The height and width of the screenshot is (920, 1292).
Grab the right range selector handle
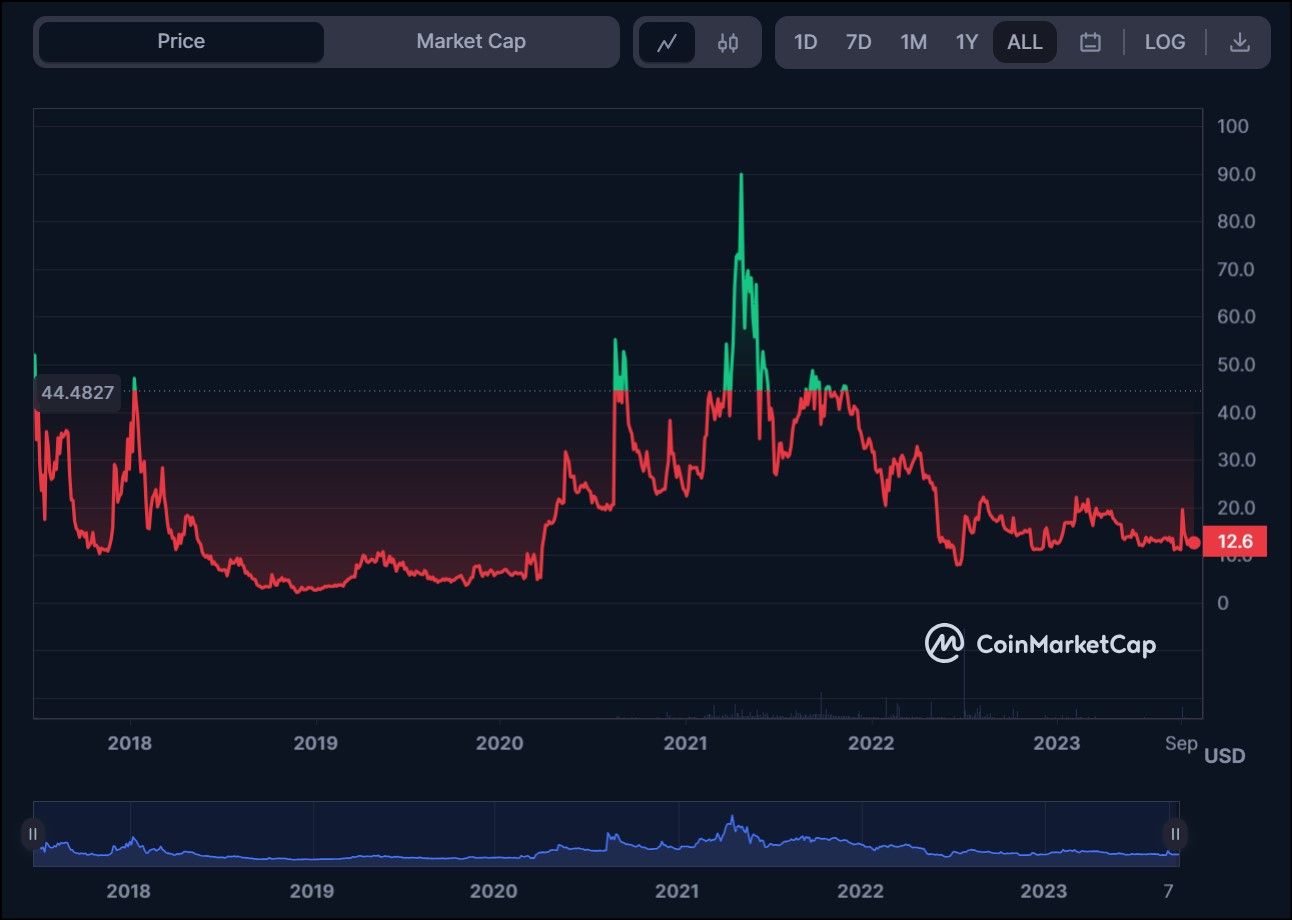click(1176, 834)
